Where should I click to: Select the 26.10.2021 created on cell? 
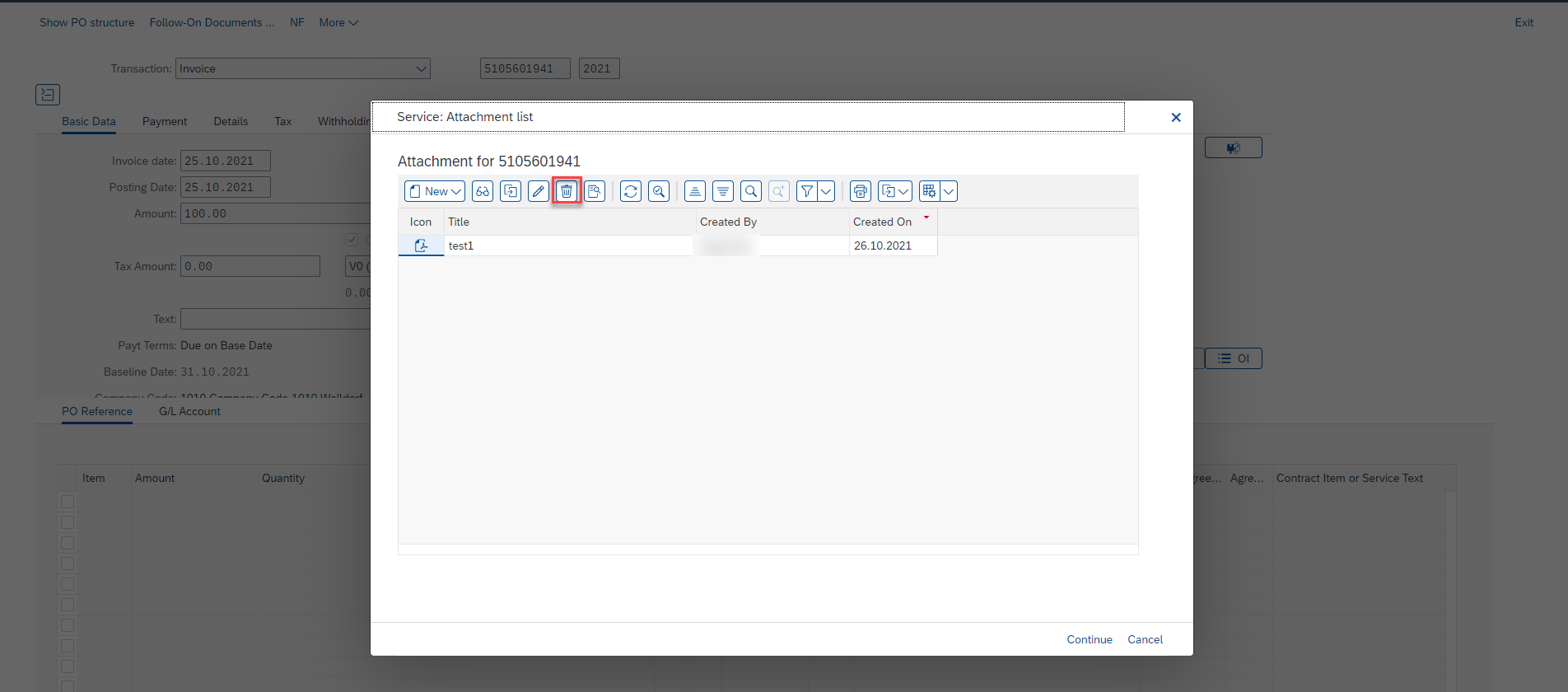[893, 245]
